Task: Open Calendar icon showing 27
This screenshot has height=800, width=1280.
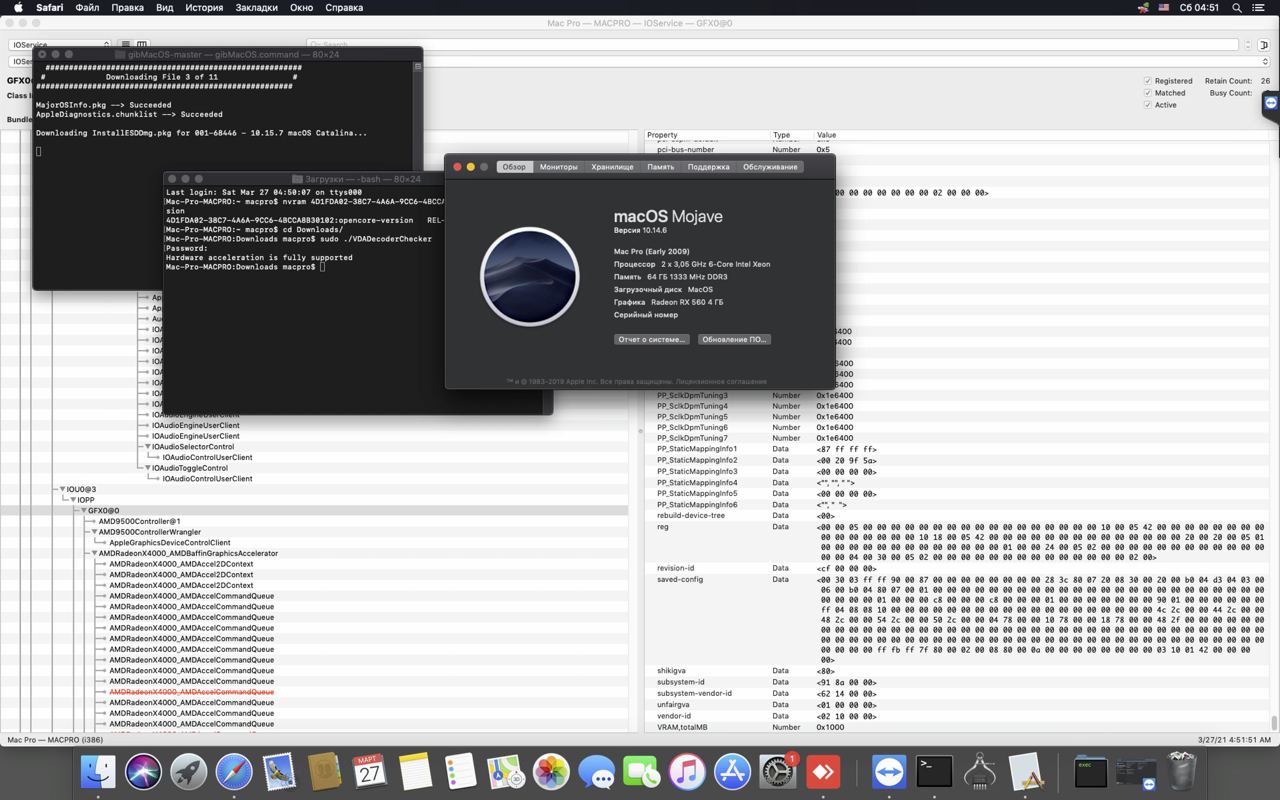Action: coord(370,772)
